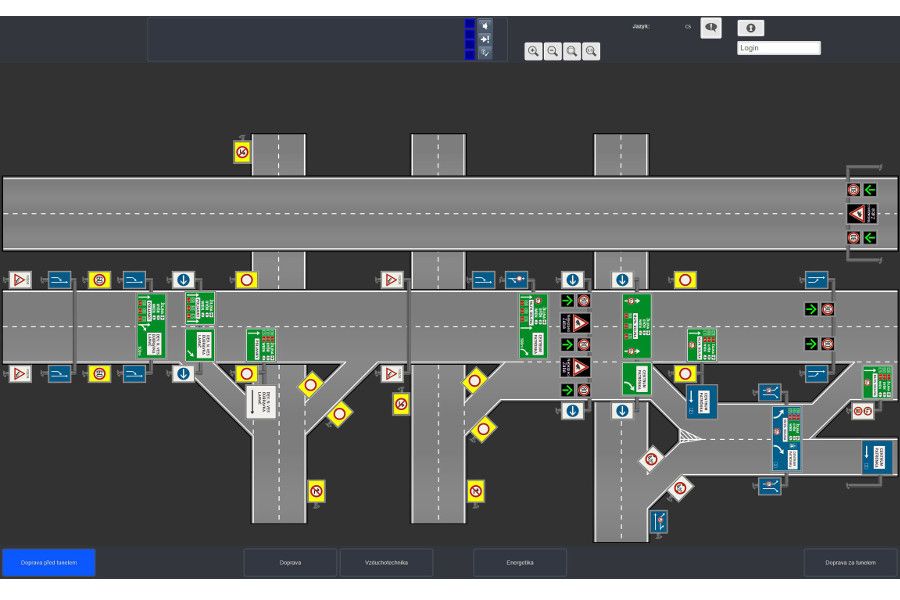The width and height of the screenshot is (900, 600).
Task: Select the zoom in magnifier tool
Action: pos(534,50)
